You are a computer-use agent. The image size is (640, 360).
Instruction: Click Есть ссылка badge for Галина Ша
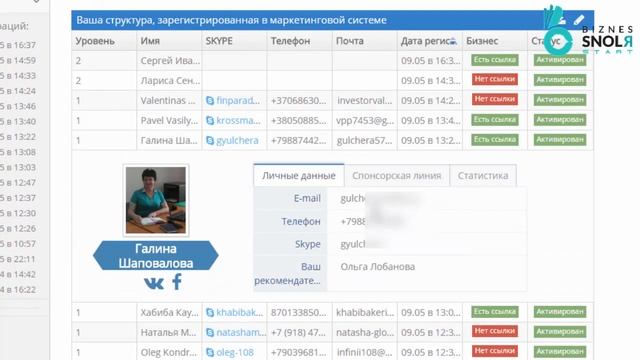[x=495, y=140]
